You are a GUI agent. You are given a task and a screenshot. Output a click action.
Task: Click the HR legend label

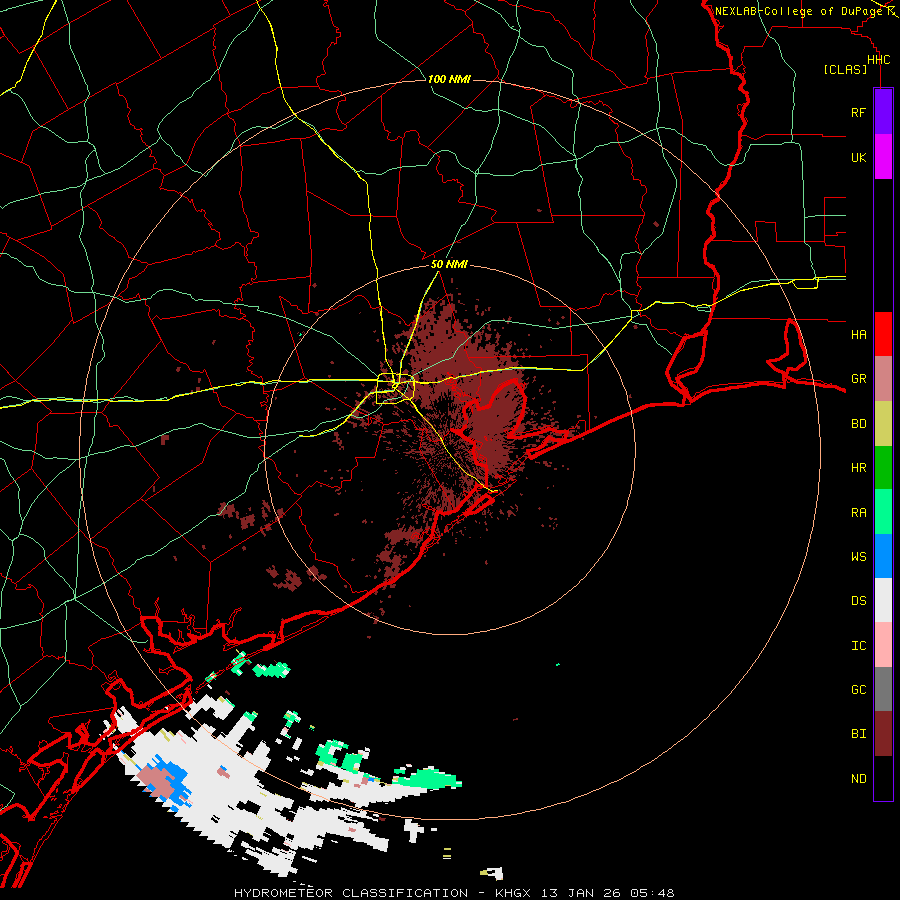pos(858,468)
